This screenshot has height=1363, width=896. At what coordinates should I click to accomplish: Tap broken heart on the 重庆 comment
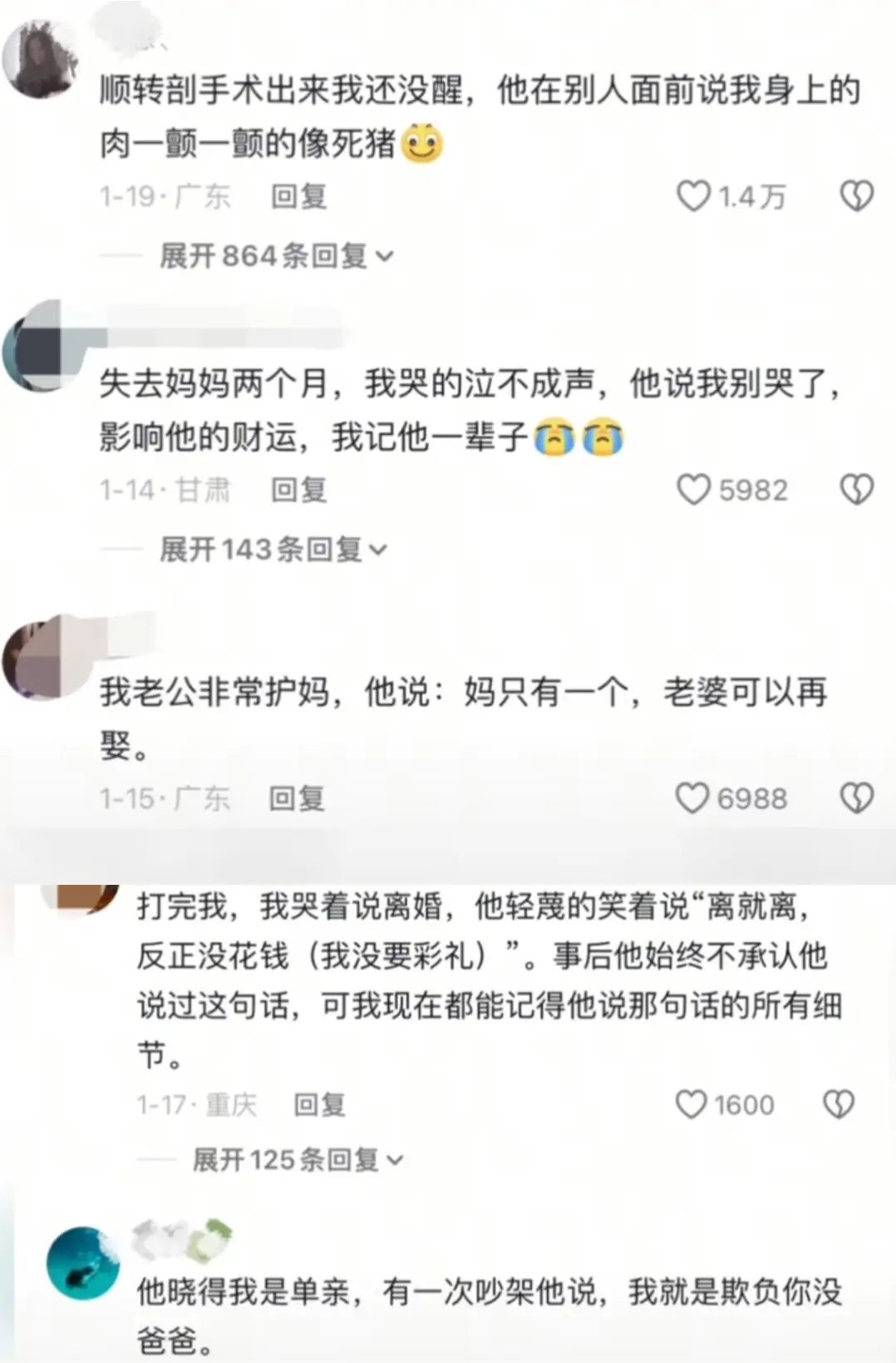838,1104
